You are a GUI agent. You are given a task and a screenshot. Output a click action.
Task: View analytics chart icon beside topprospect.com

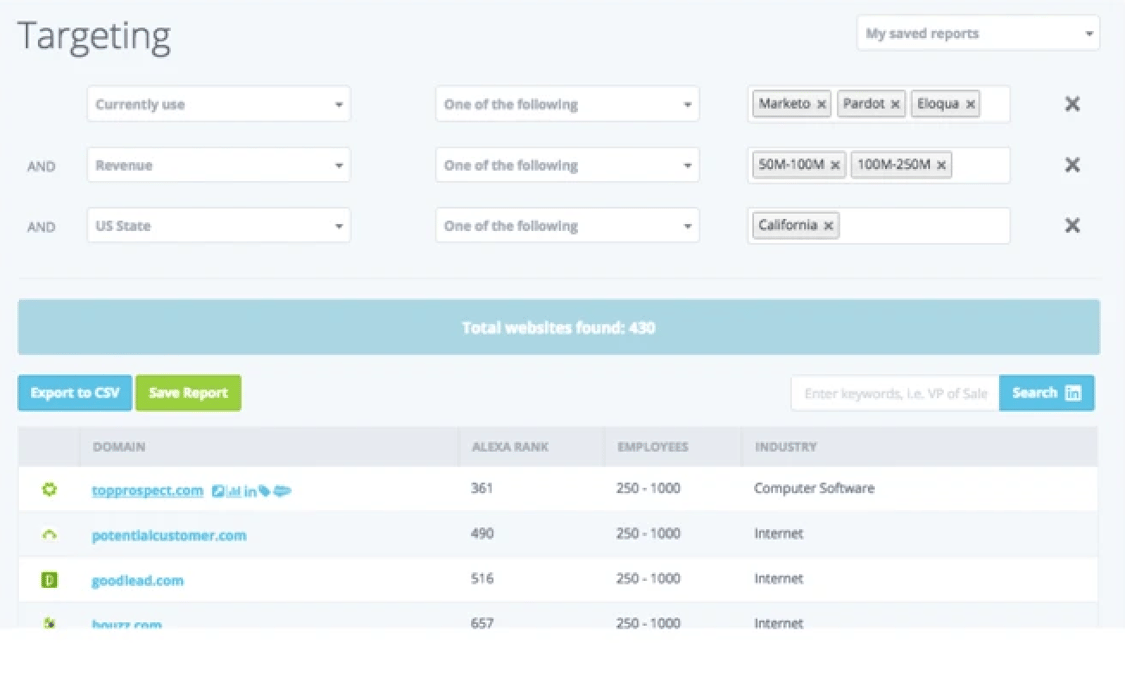click(233, 490)
